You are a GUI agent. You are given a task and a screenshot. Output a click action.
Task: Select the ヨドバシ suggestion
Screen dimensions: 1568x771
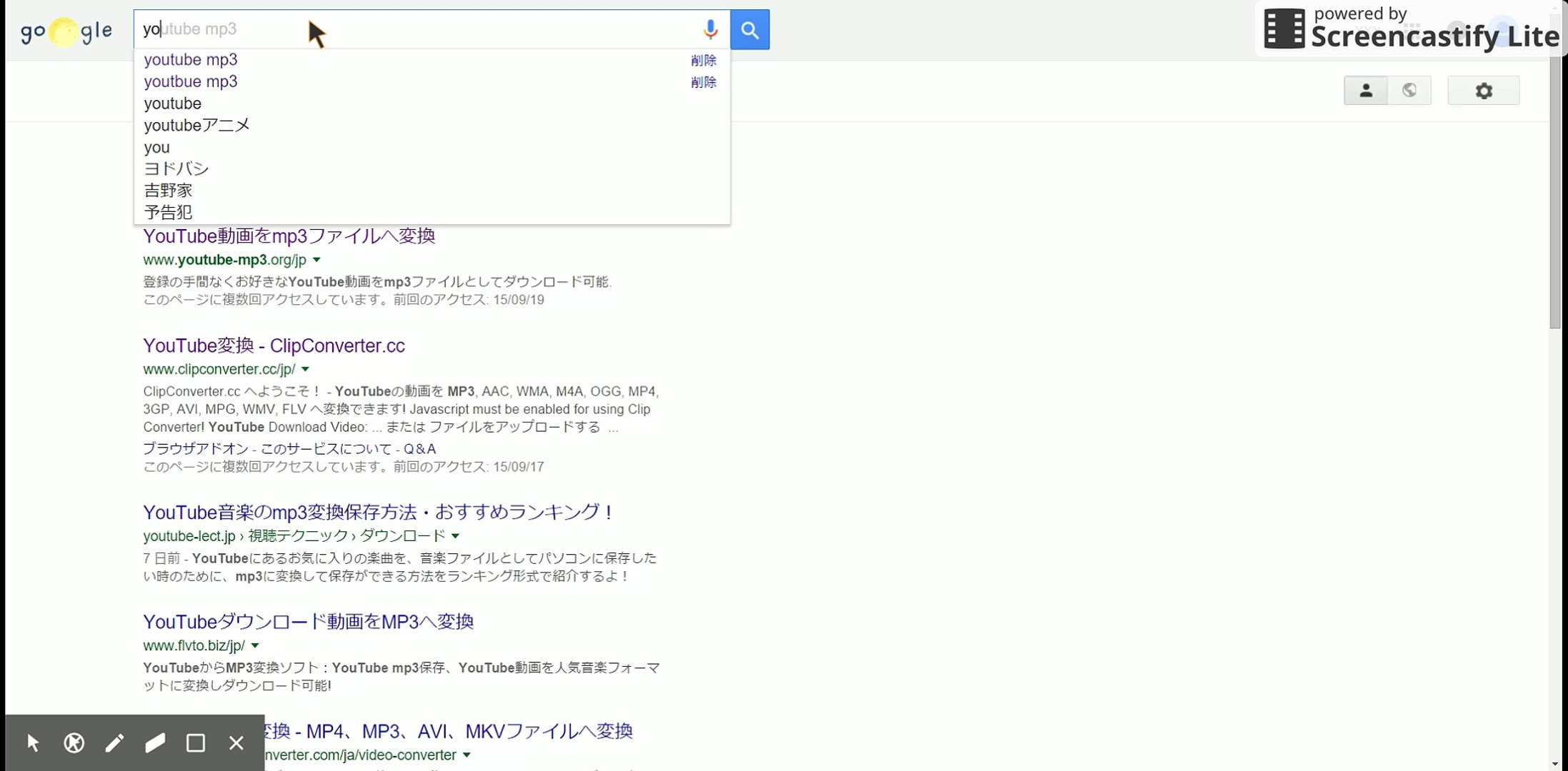[x=176, y=168]
